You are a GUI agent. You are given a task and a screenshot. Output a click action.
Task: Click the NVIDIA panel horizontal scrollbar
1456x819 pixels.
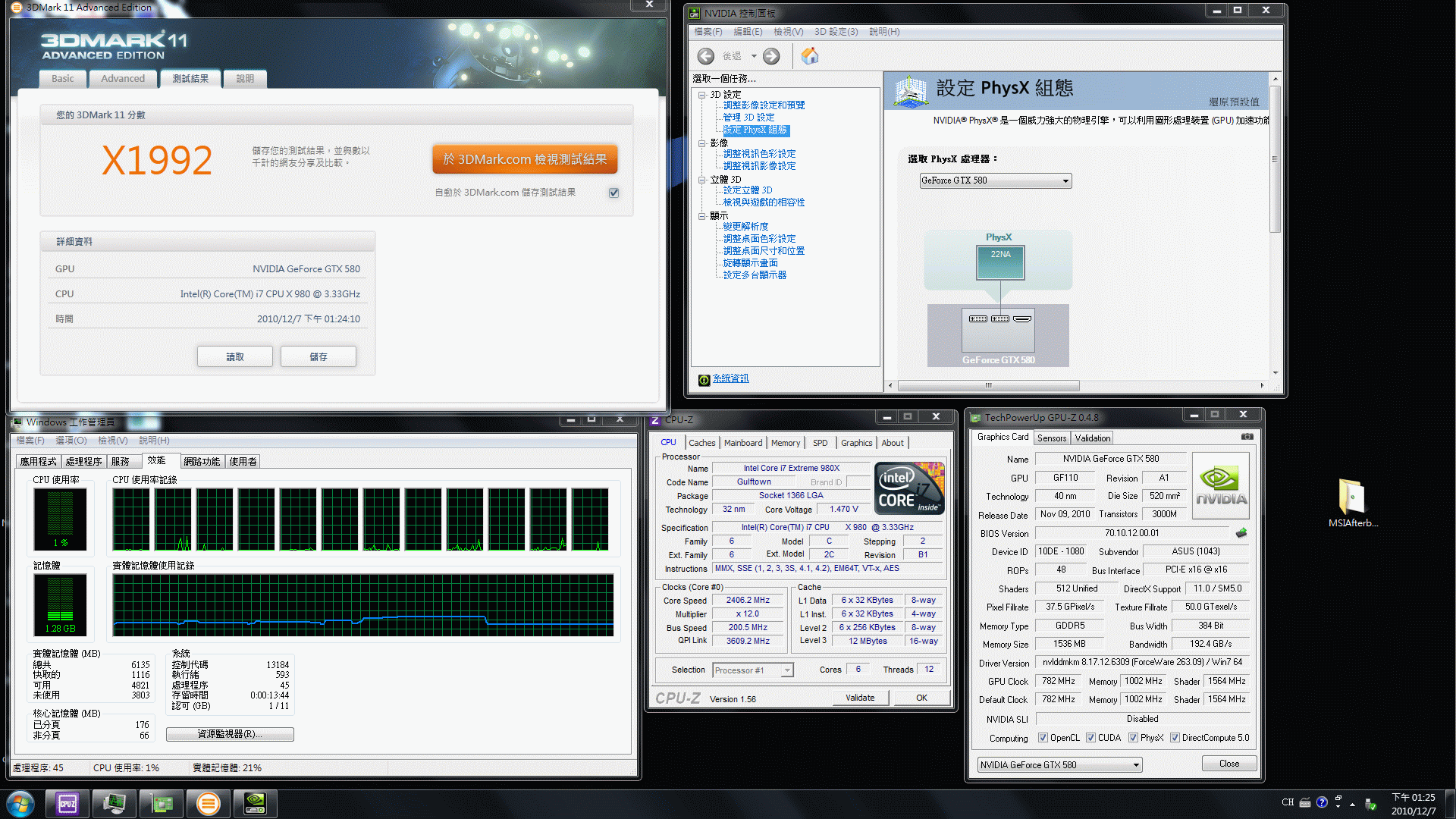tap(988, 385)
